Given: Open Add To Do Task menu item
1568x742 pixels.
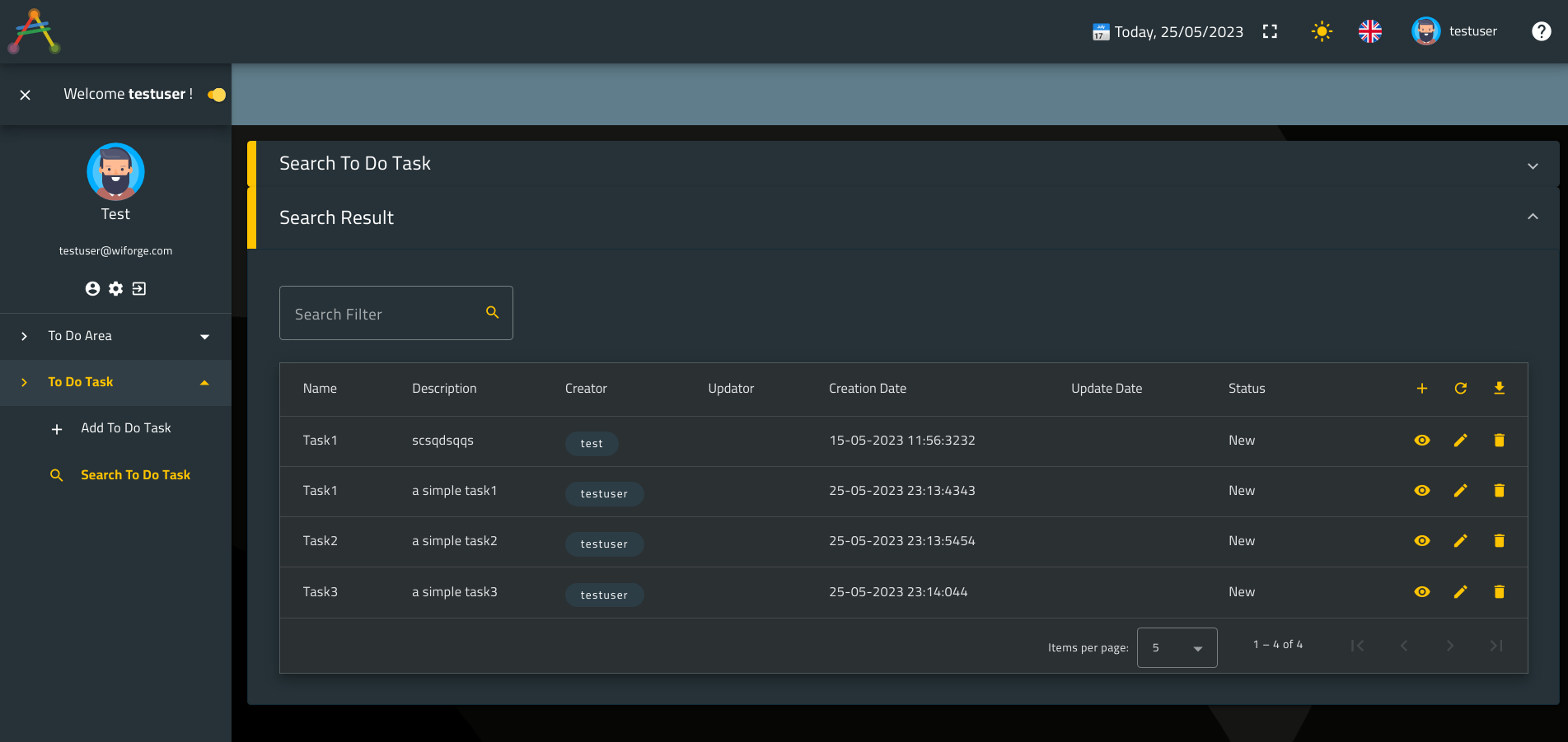Looking at the screenshot, I should tap(126, 428).
